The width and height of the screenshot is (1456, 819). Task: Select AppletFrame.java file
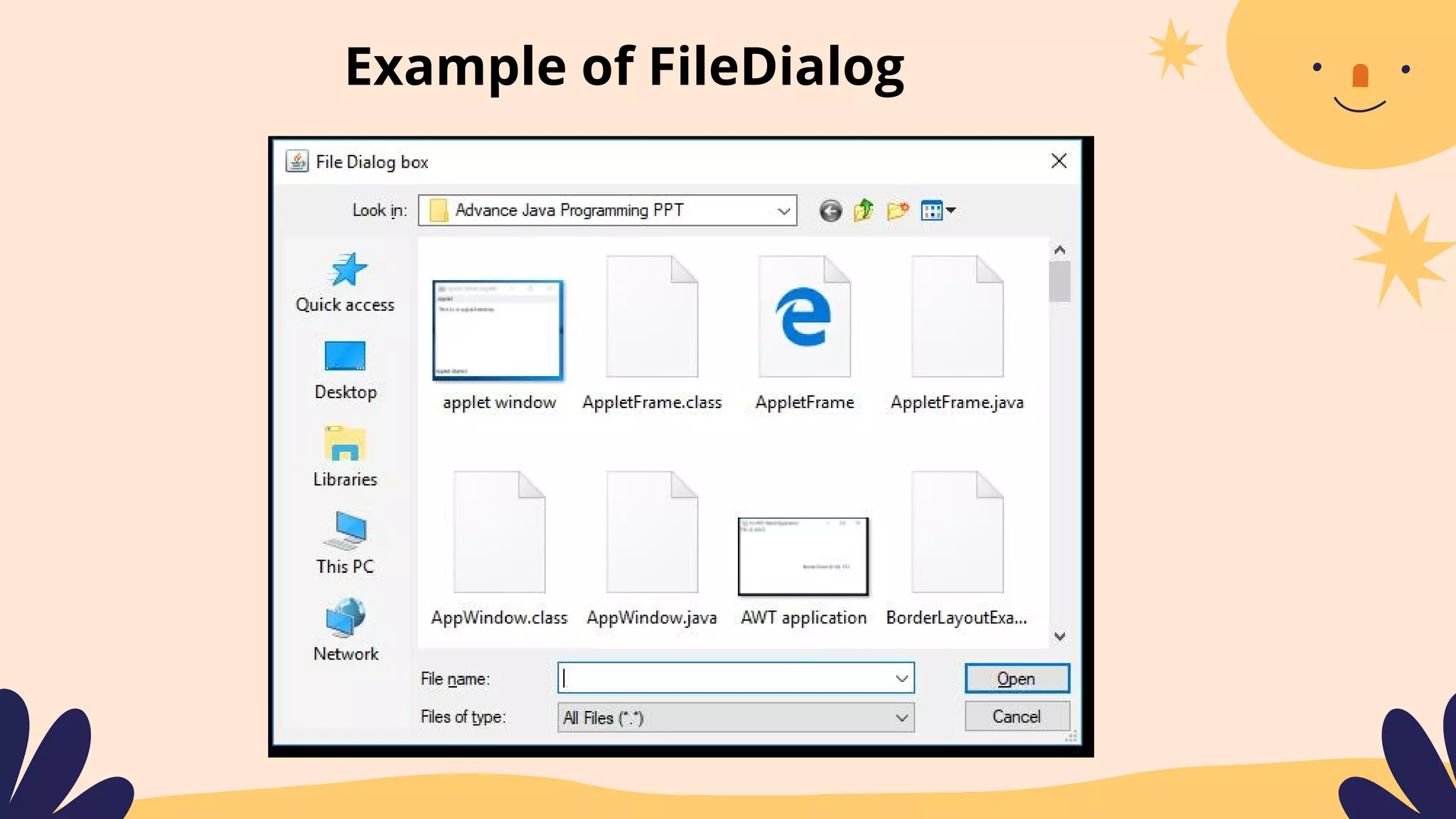(x=957, y=334)
